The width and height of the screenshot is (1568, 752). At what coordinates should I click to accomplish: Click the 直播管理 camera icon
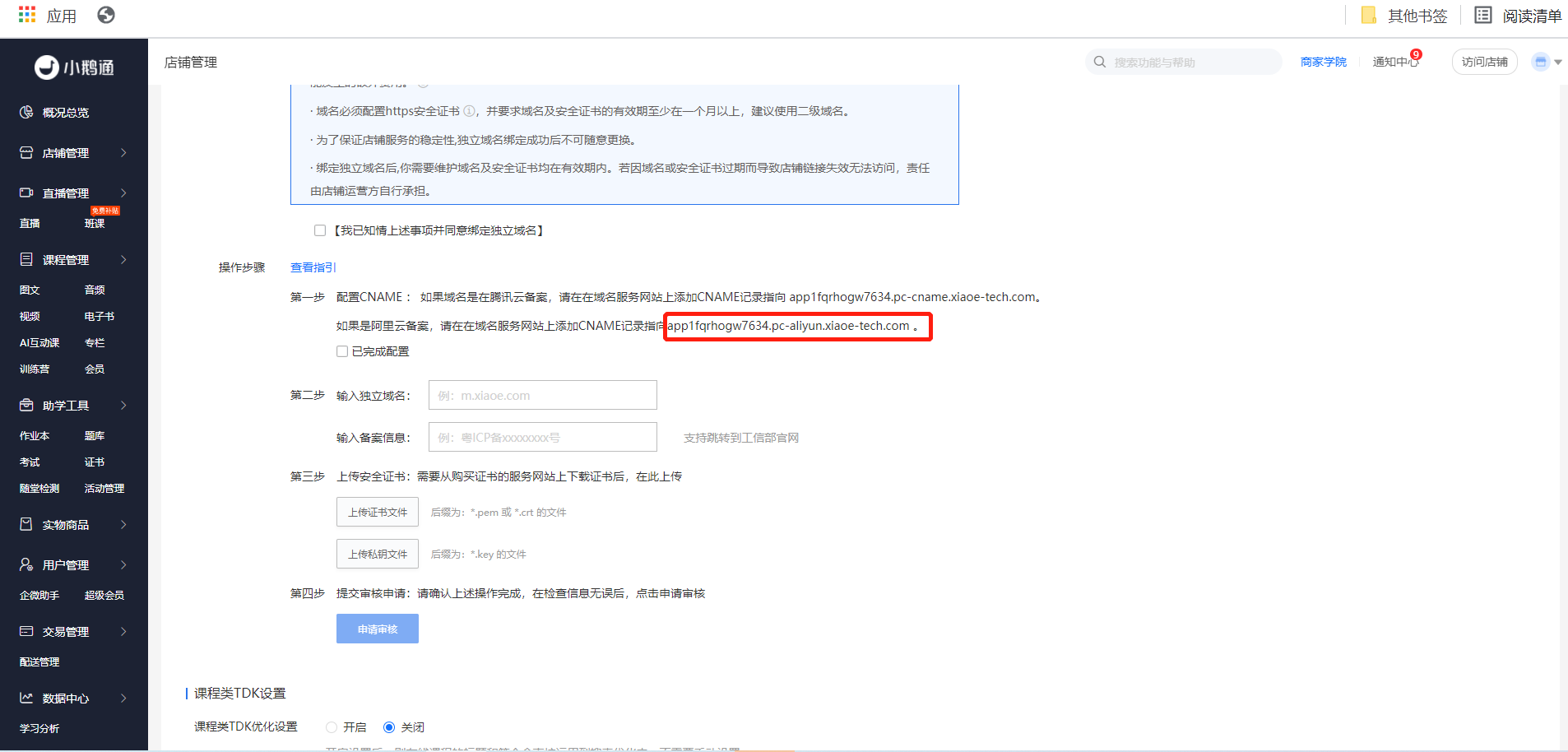[x=26, y=193]
